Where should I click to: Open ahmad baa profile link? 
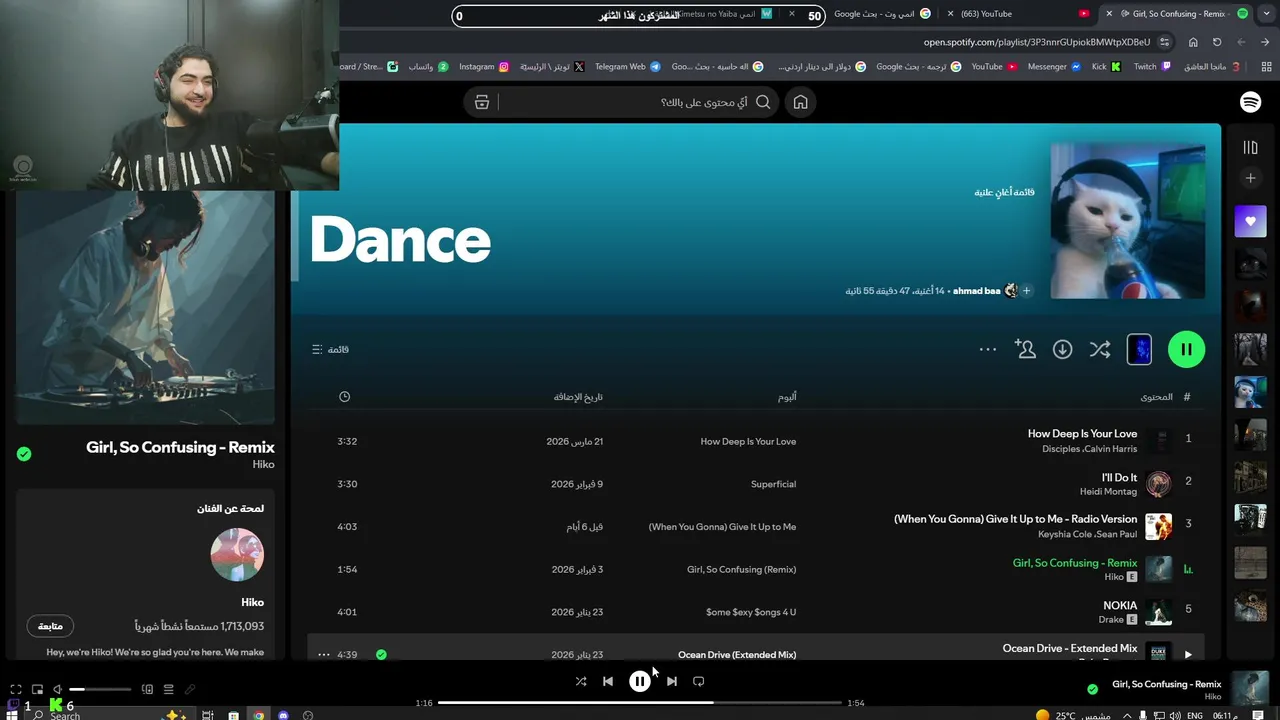[976, 291]
